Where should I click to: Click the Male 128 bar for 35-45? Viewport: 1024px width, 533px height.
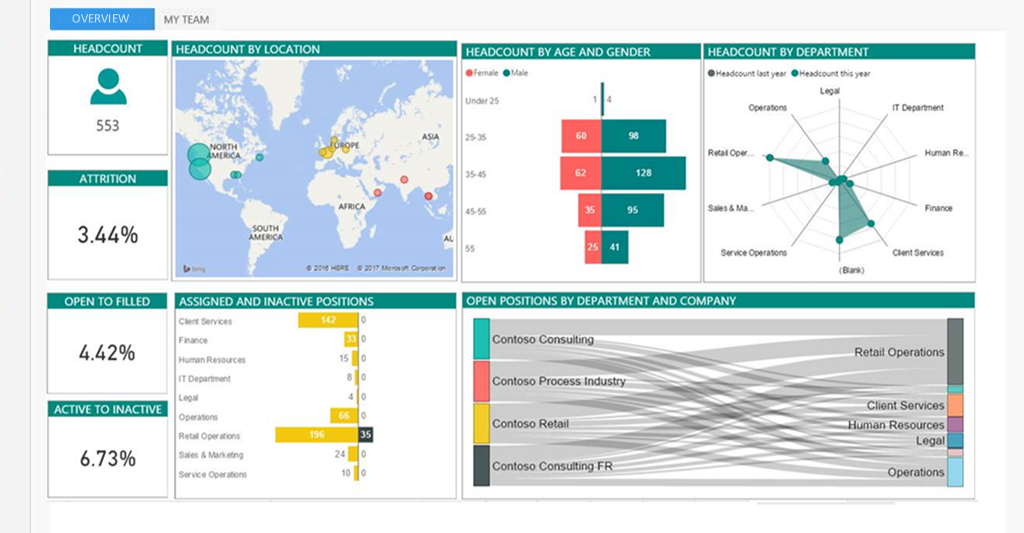click(643, 173)
